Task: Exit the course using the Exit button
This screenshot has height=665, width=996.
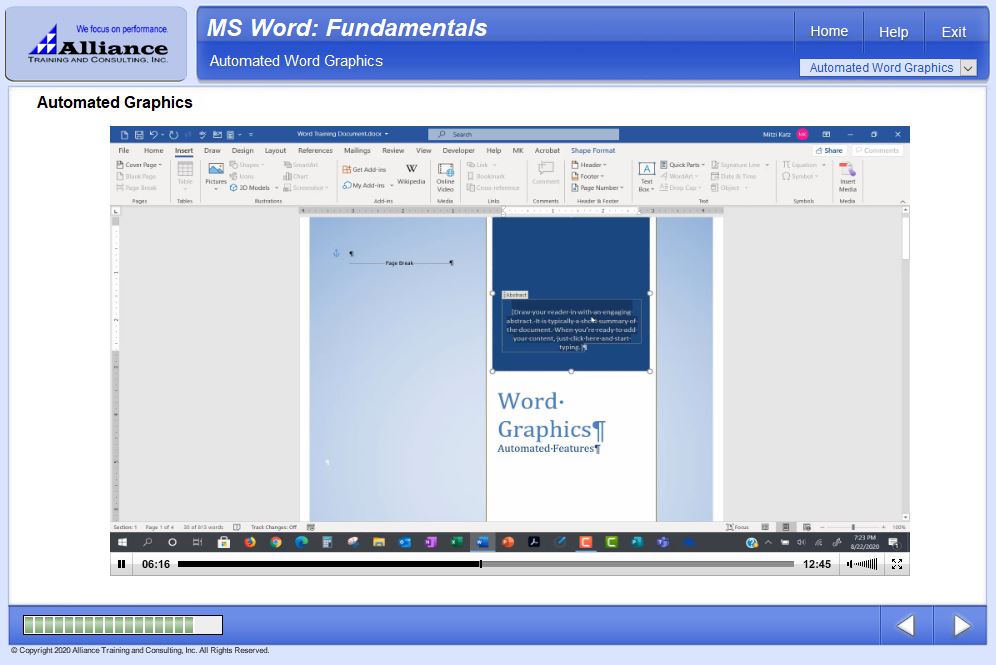Action: pyautogui.click(x=953, y=32)
